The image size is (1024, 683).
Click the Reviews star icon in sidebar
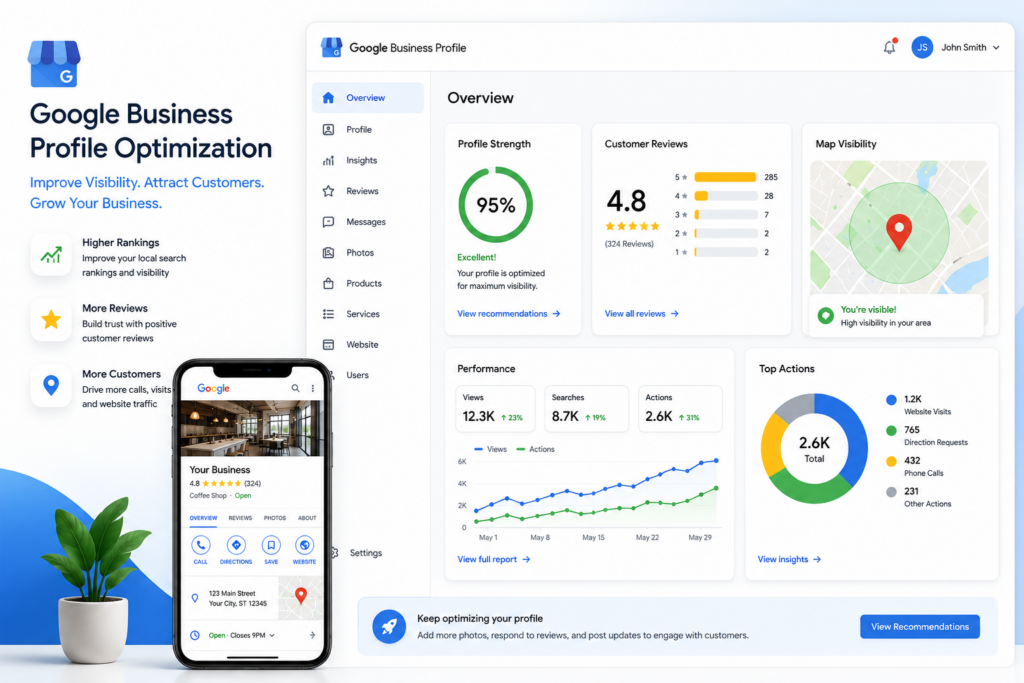328,191
